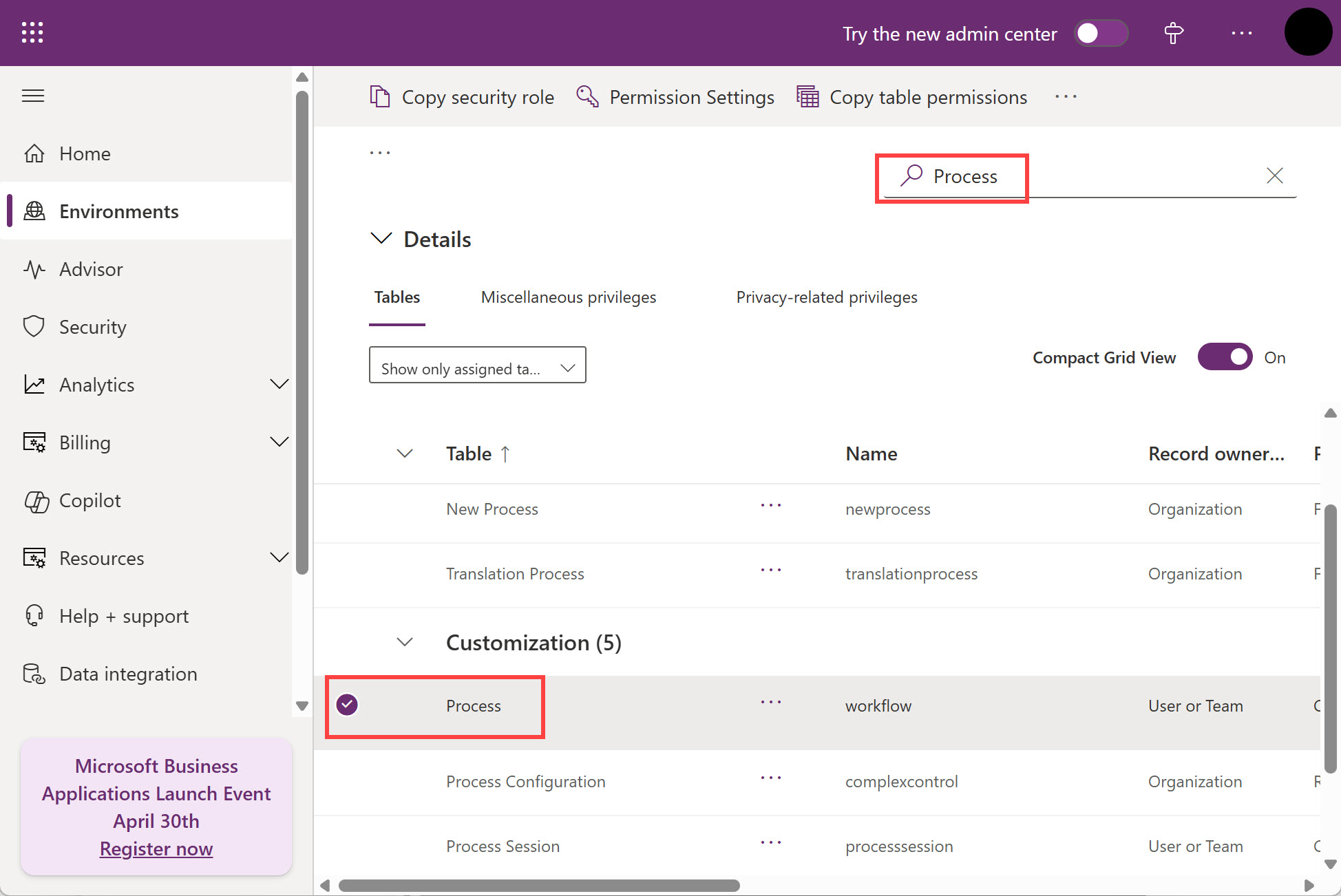Open Permission Settings key icon
This screenshot has width=1341, height=896.
(x=587, y=97)
